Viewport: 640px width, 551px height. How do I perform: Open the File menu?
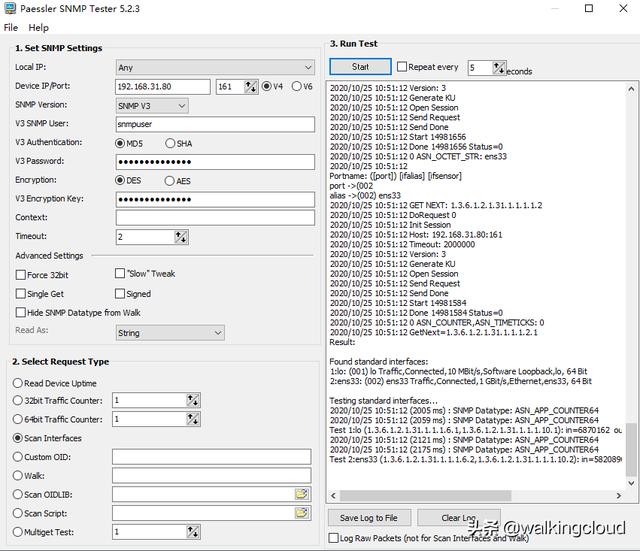pos(11,27)
